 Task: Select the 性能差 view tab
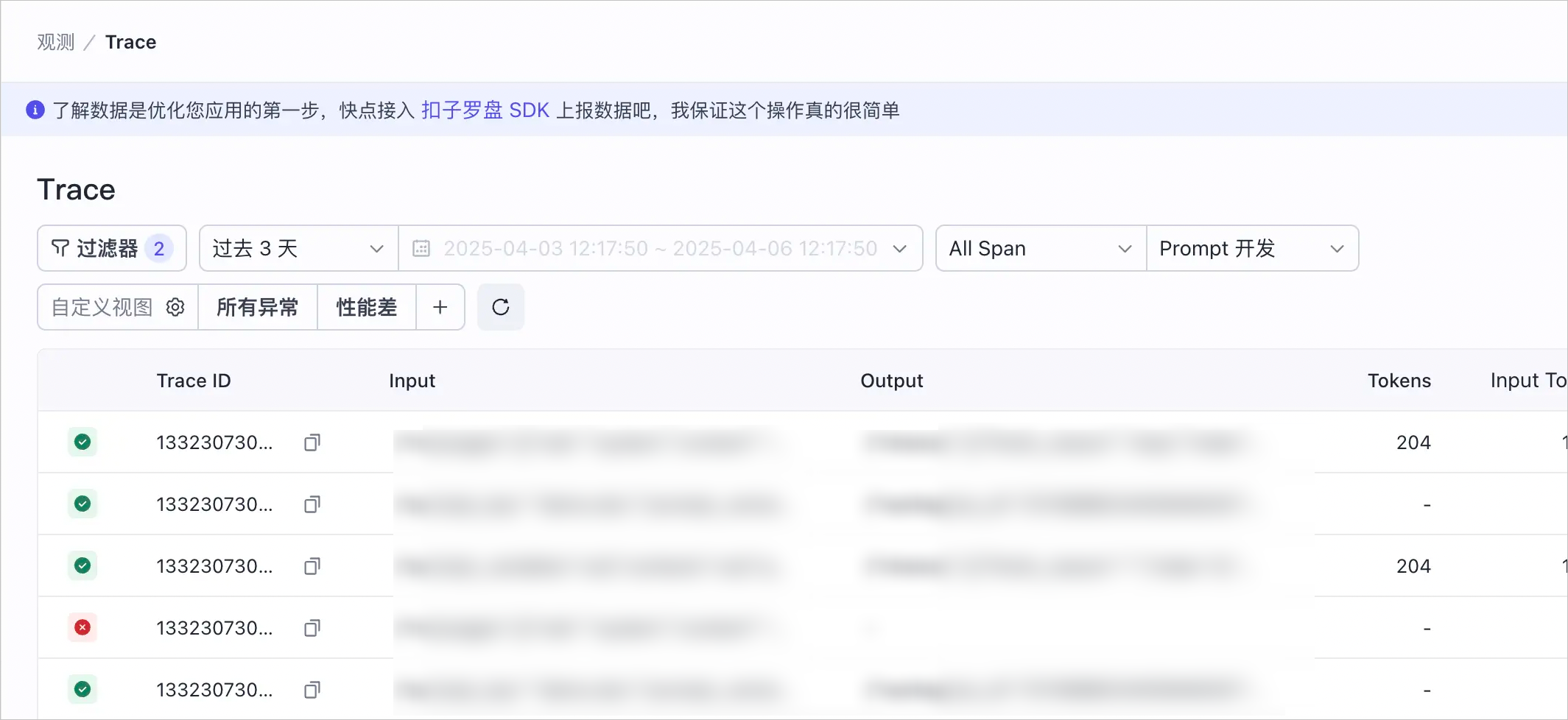pos(367,307)
